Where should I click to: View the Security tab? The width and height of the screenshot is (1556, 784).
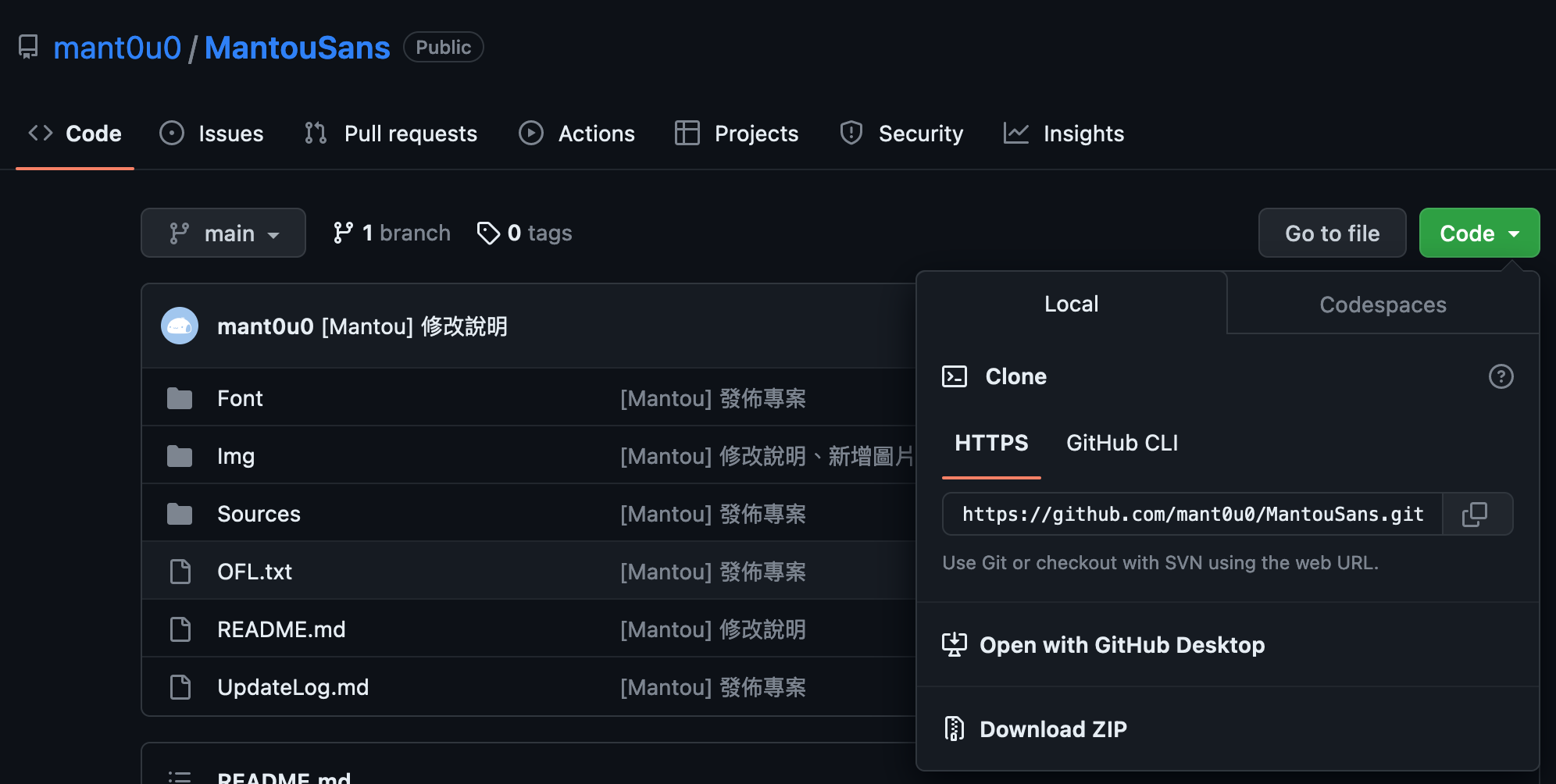coord(901,134)
